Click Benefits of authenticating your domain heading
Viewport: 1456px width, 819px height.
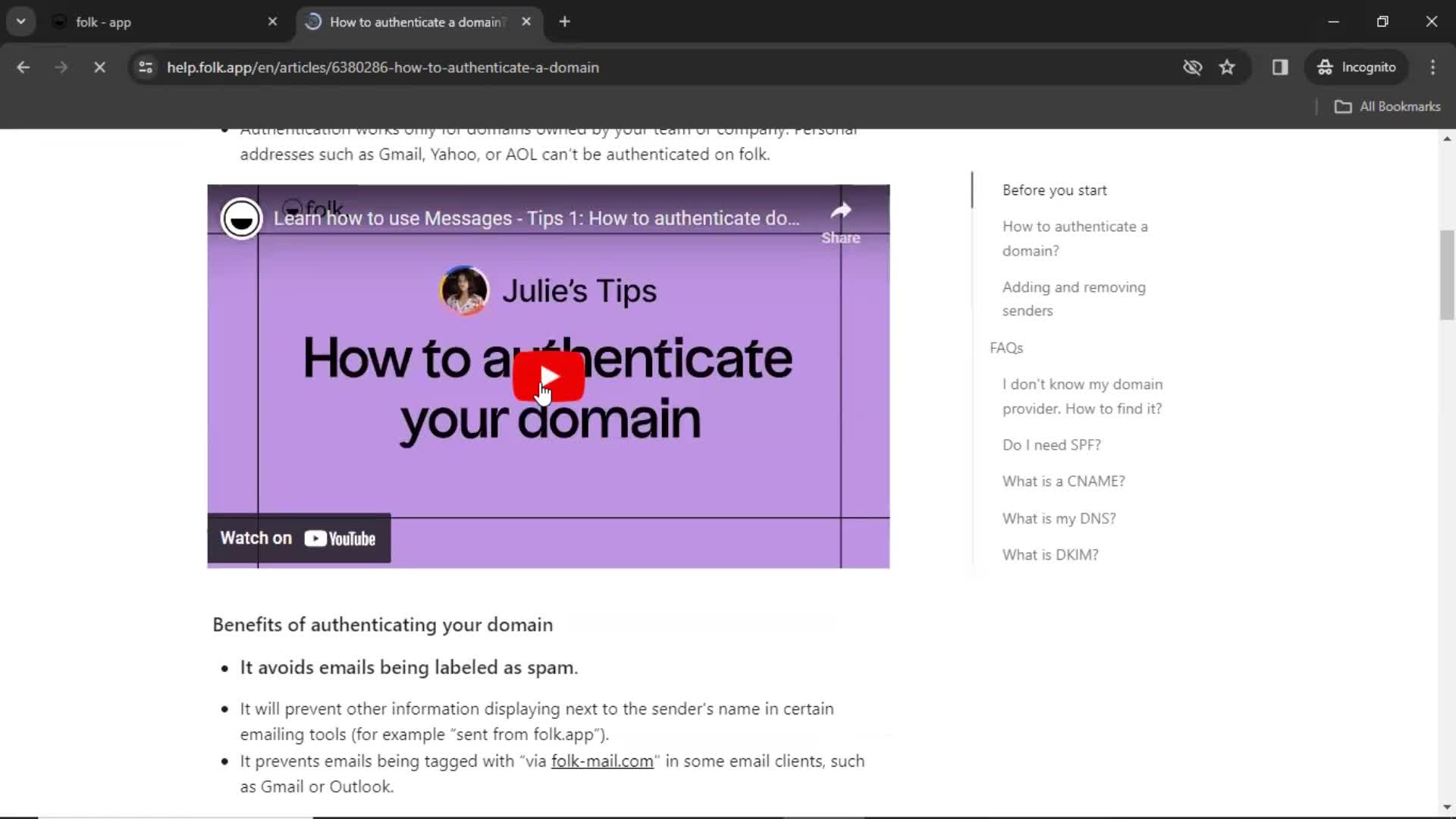[x=383, y=625]
